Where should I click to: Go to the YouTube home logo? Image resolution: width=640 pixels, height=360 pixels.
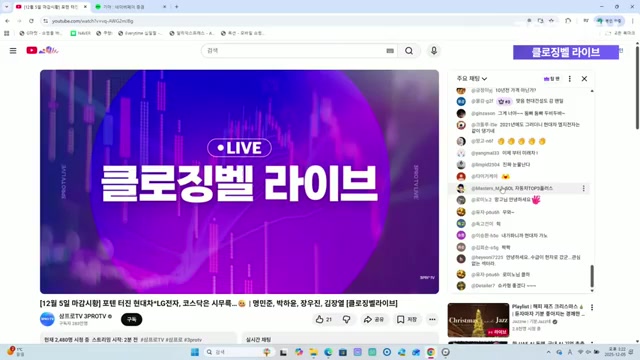point(42,50)
